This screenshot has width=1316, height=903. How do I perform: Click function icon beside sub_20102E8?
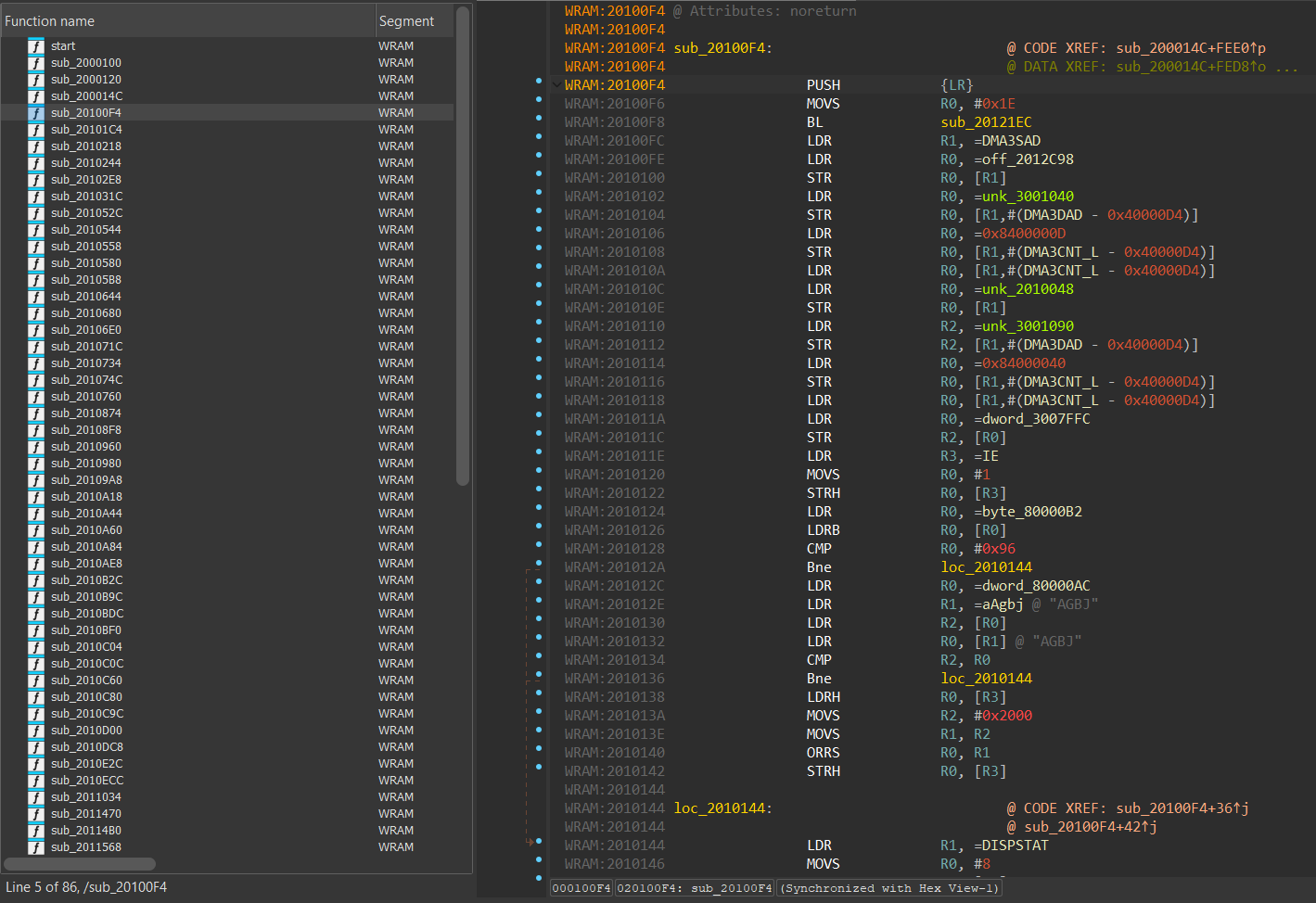click(x=36, y=180)
